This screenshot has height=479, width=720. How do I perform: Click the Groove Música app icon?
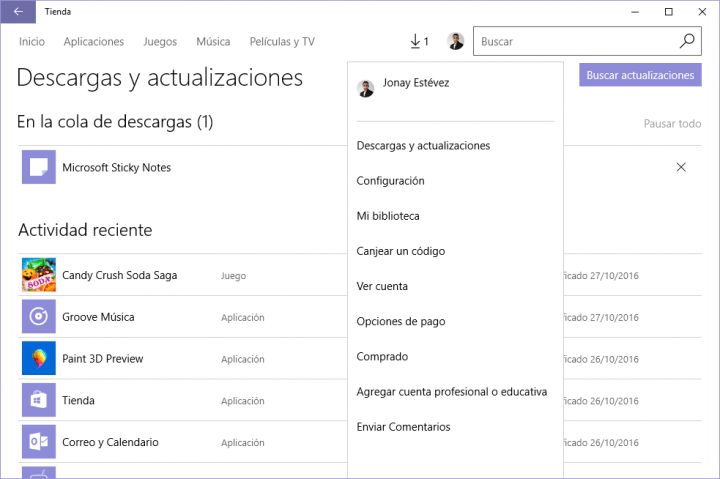coord(39,316)
